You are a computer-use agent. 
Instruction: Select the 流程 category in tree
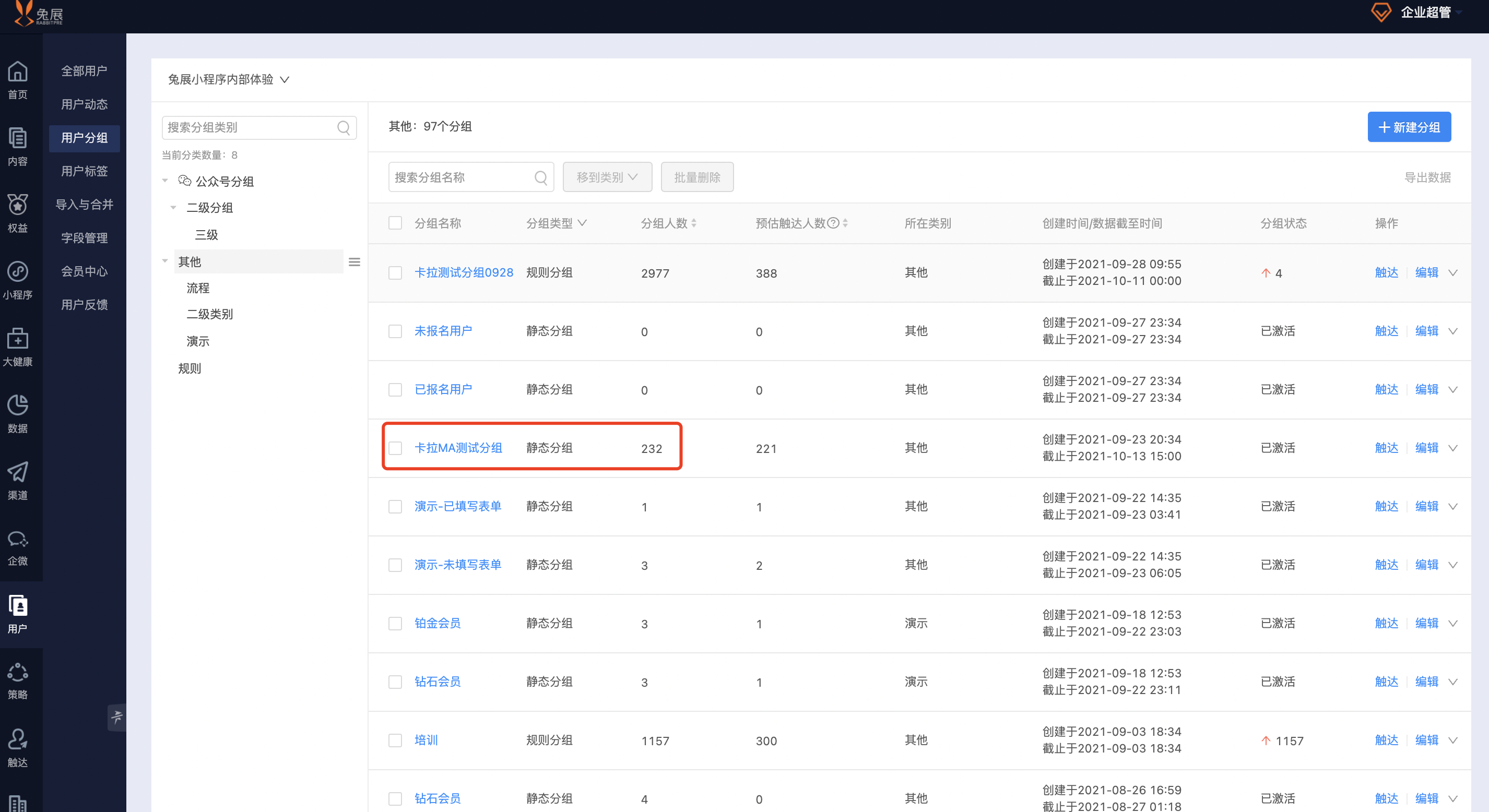point(198,288)
